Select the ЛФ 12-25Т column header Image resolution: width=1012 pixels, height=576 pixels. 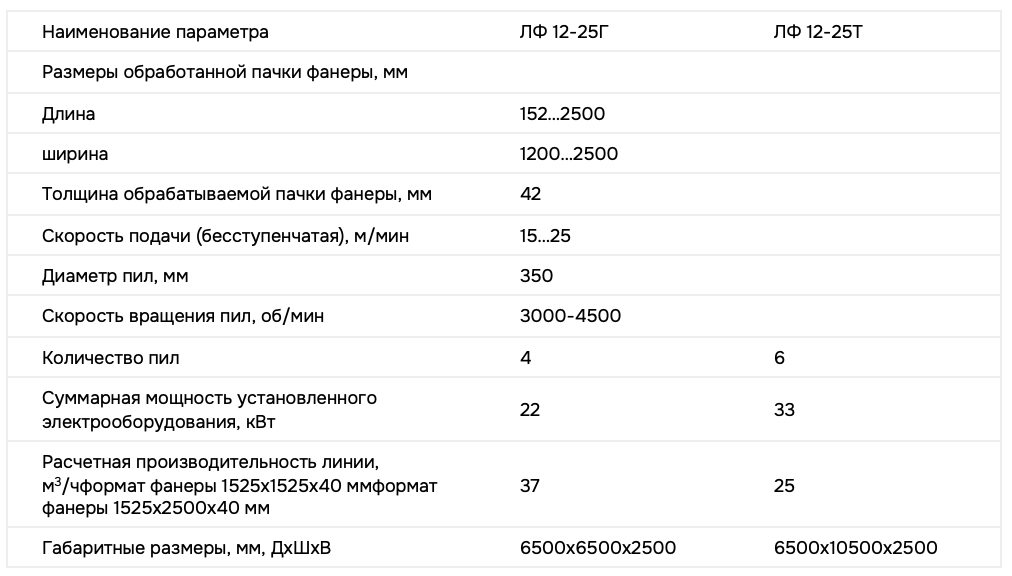tap(818, 32)
